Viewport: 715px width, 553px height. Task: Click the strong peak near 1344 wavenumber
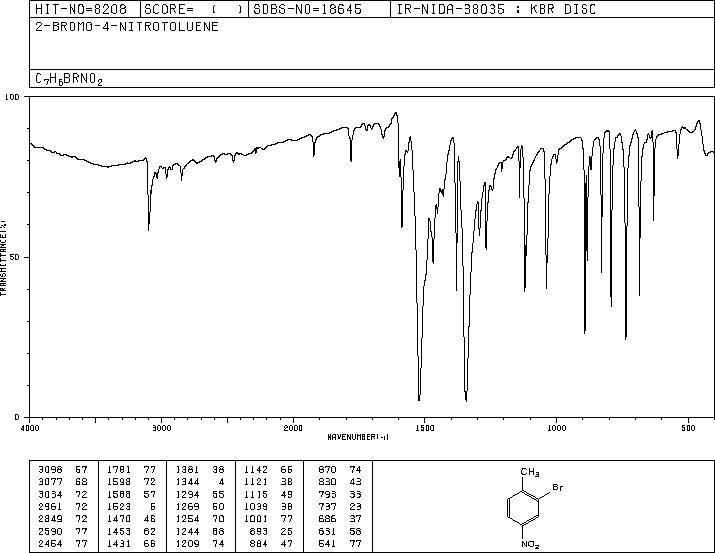tap(466, 398)
